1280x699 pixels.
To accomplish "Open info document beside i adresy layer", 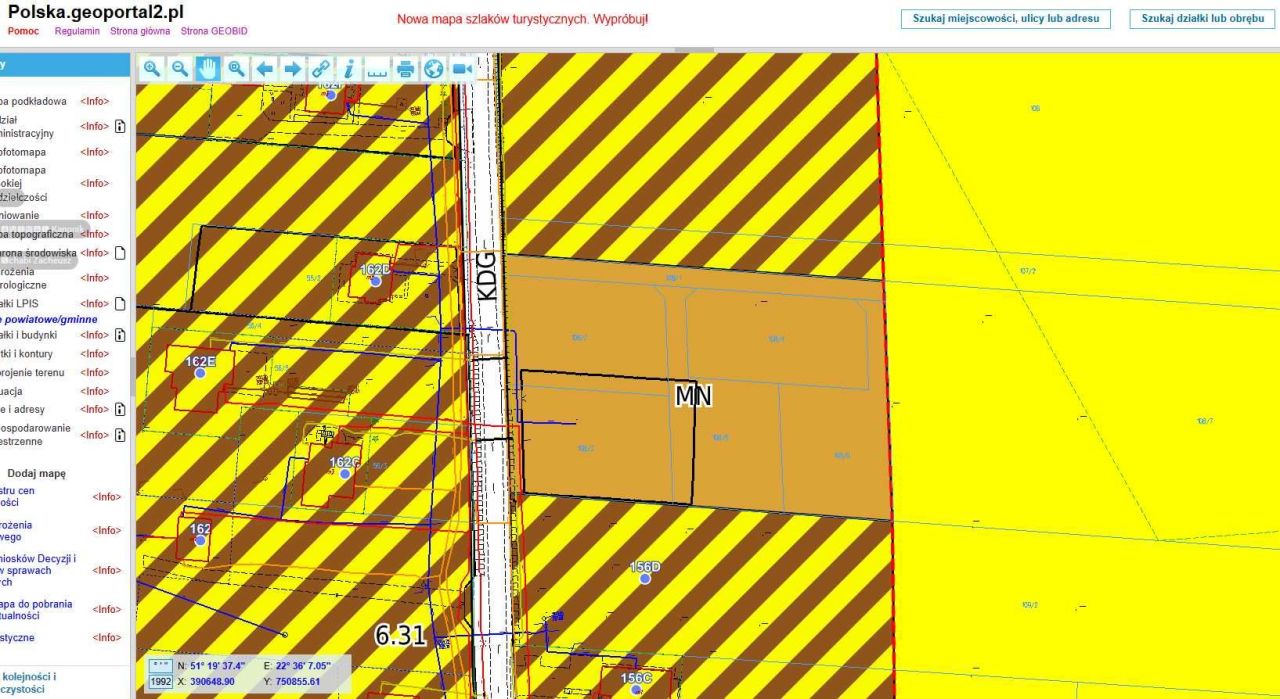I will [120, 409].
